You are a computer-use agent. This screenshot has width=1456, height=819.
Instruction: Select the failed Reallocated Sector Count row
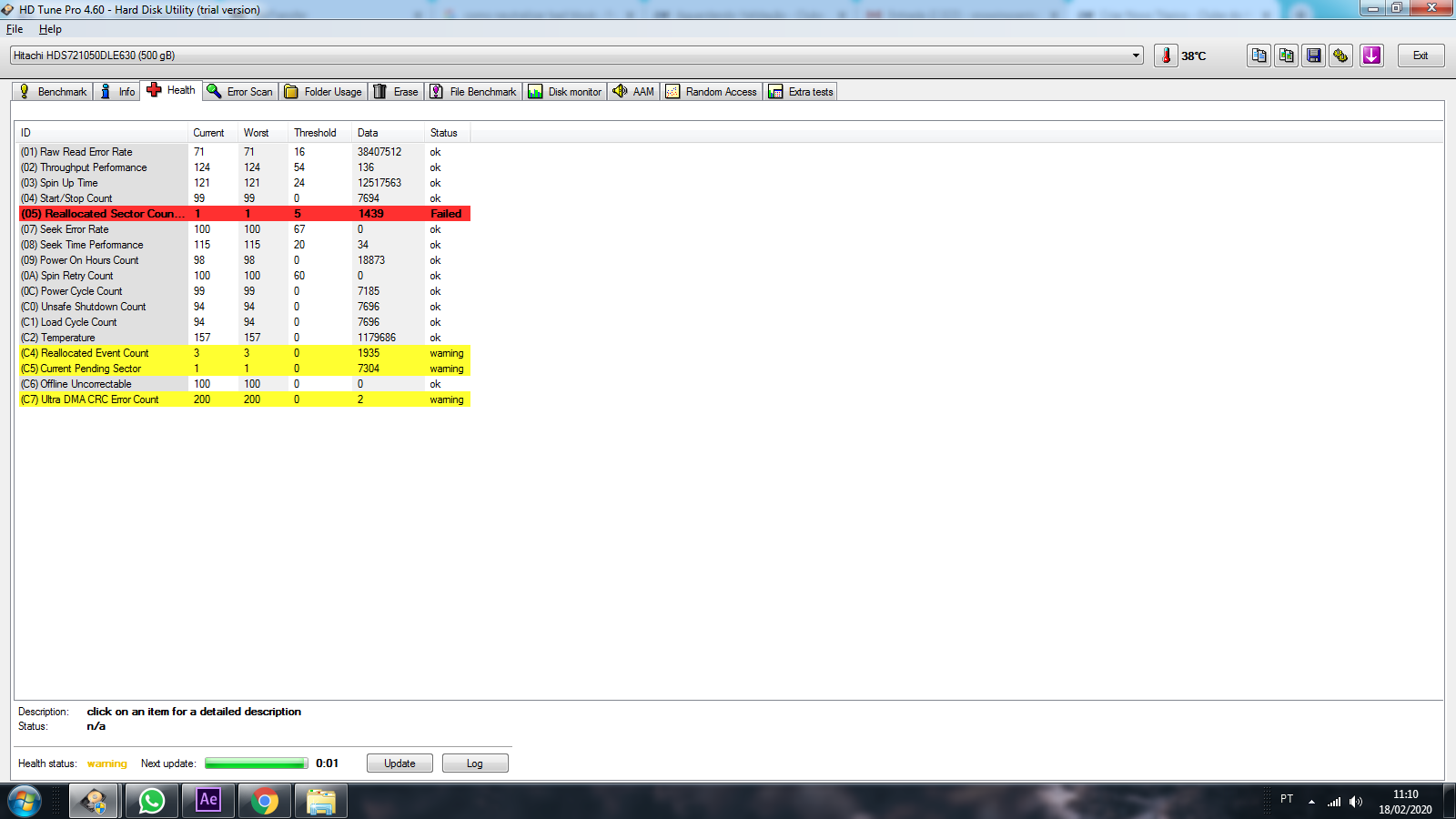[x=245, y=214]
